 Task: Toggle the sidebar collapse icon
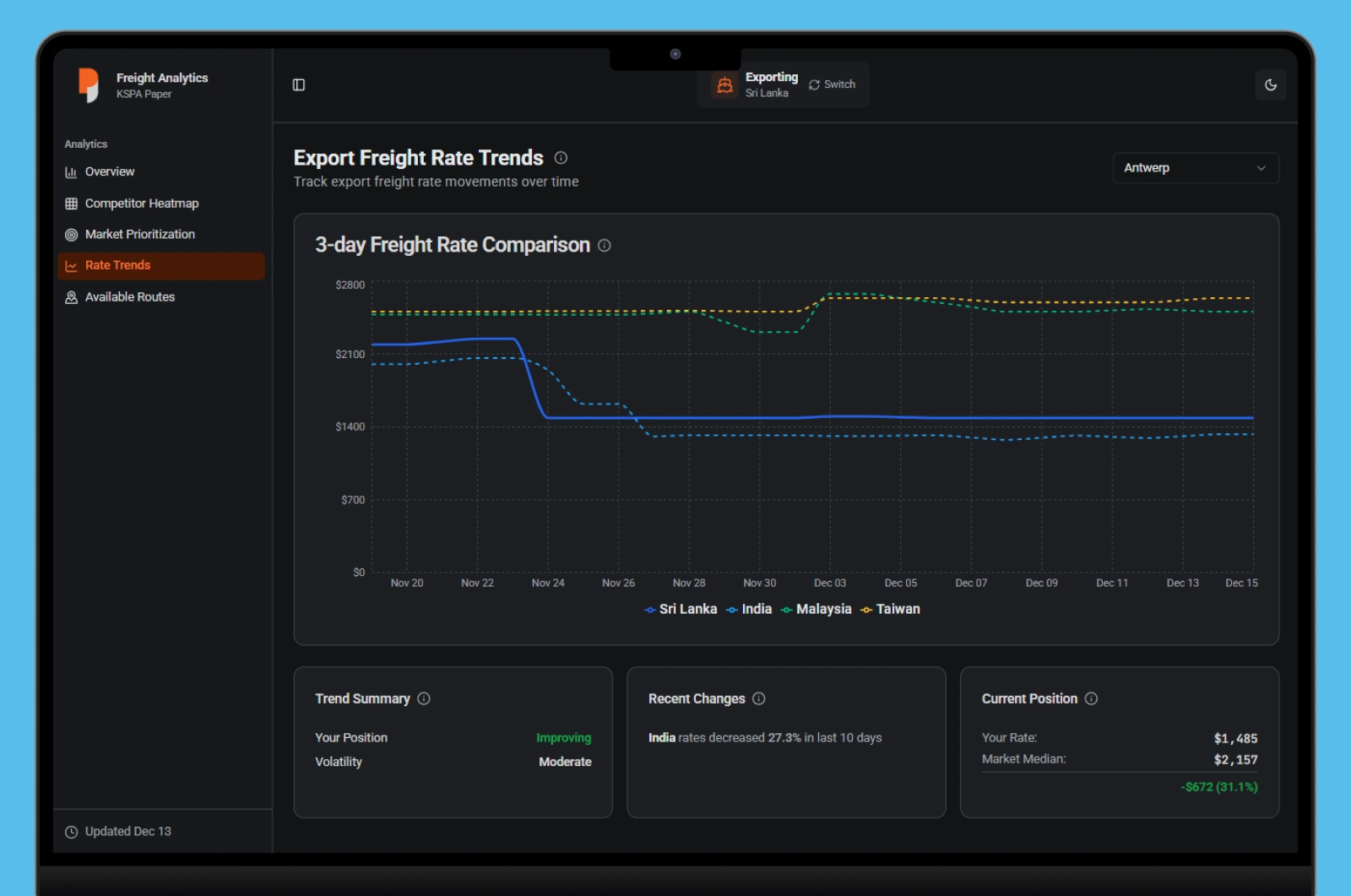click(299, 84)
